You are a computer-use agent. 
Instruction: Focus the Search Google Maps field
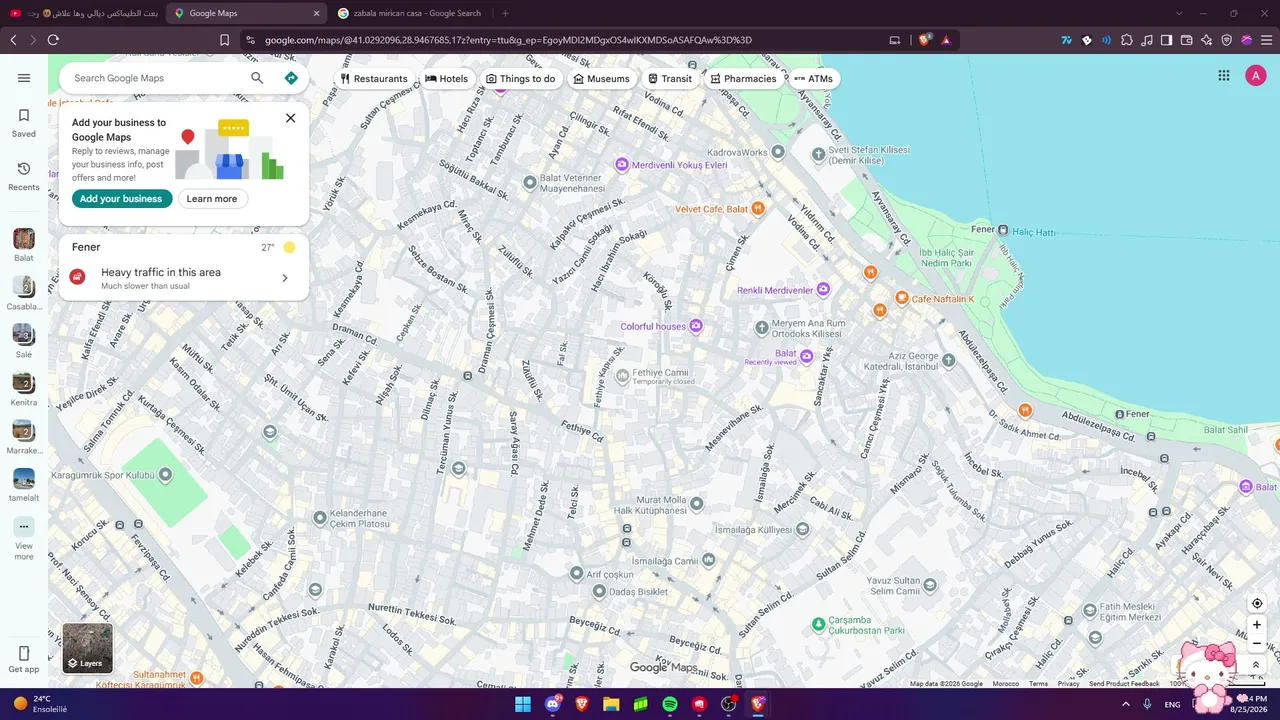(x=157, y=78)
